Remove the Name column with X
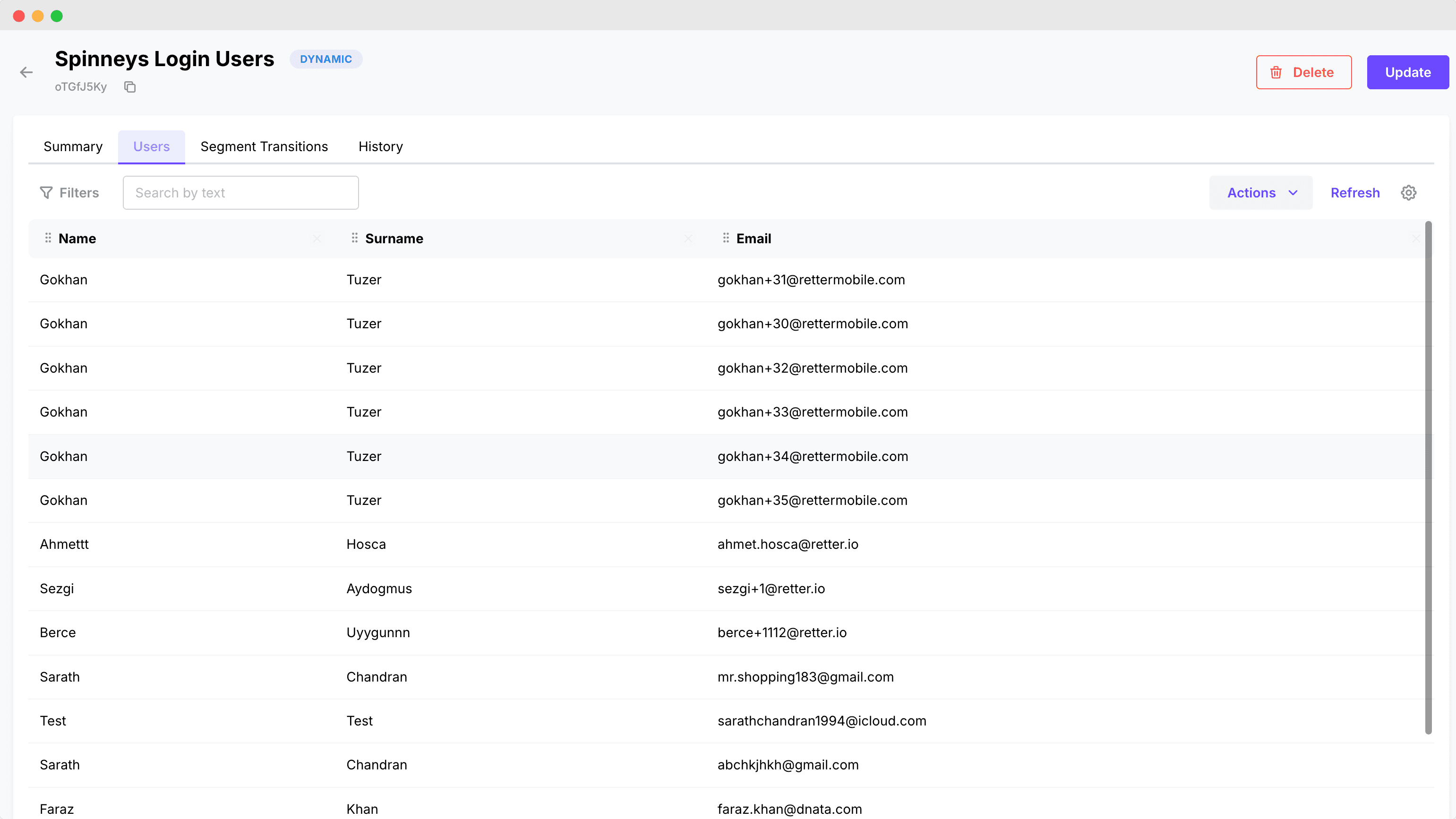 pyautogui.click(x=317, y=239)
